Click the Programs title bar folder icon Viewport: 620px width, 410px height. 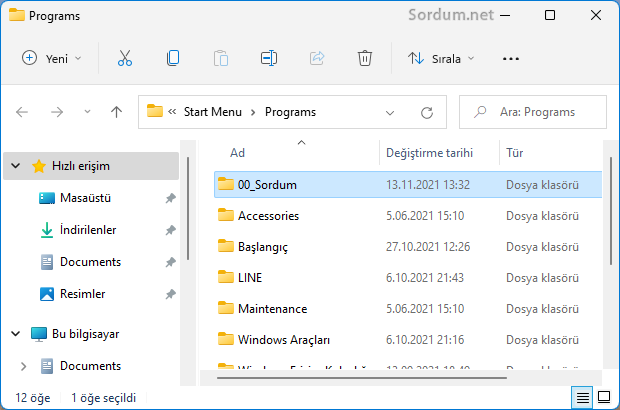pos(17,15)
